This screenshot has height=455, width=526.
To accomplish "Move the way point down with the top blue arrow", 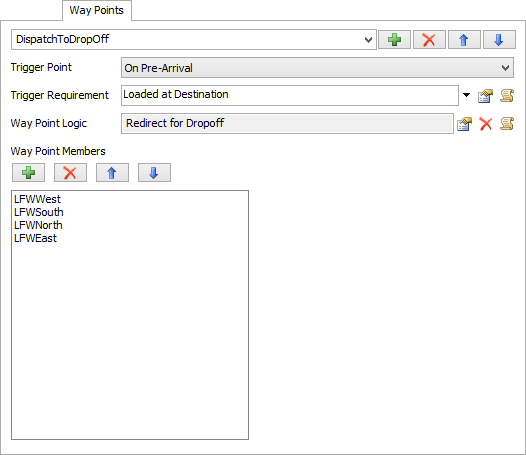I will click(x=499, y=40).
